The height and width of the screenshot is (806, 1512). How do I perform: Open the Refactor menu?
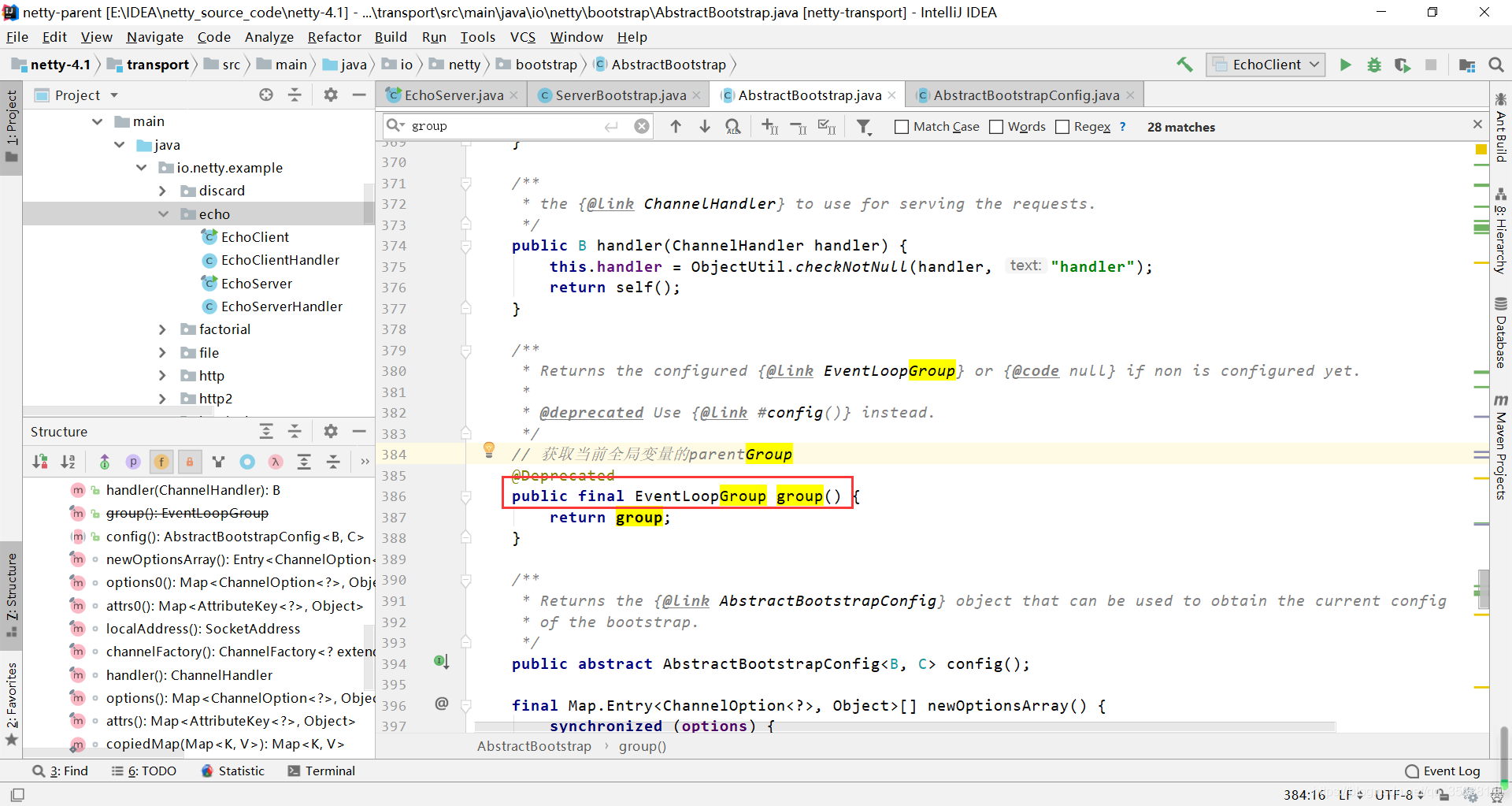tap(335, 37)
